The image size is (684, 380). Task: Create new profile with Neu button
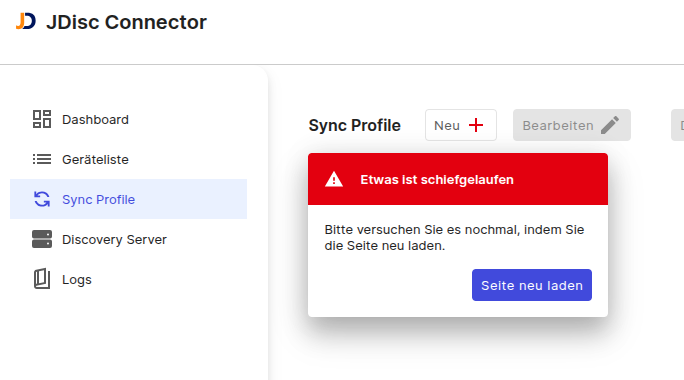461,125
